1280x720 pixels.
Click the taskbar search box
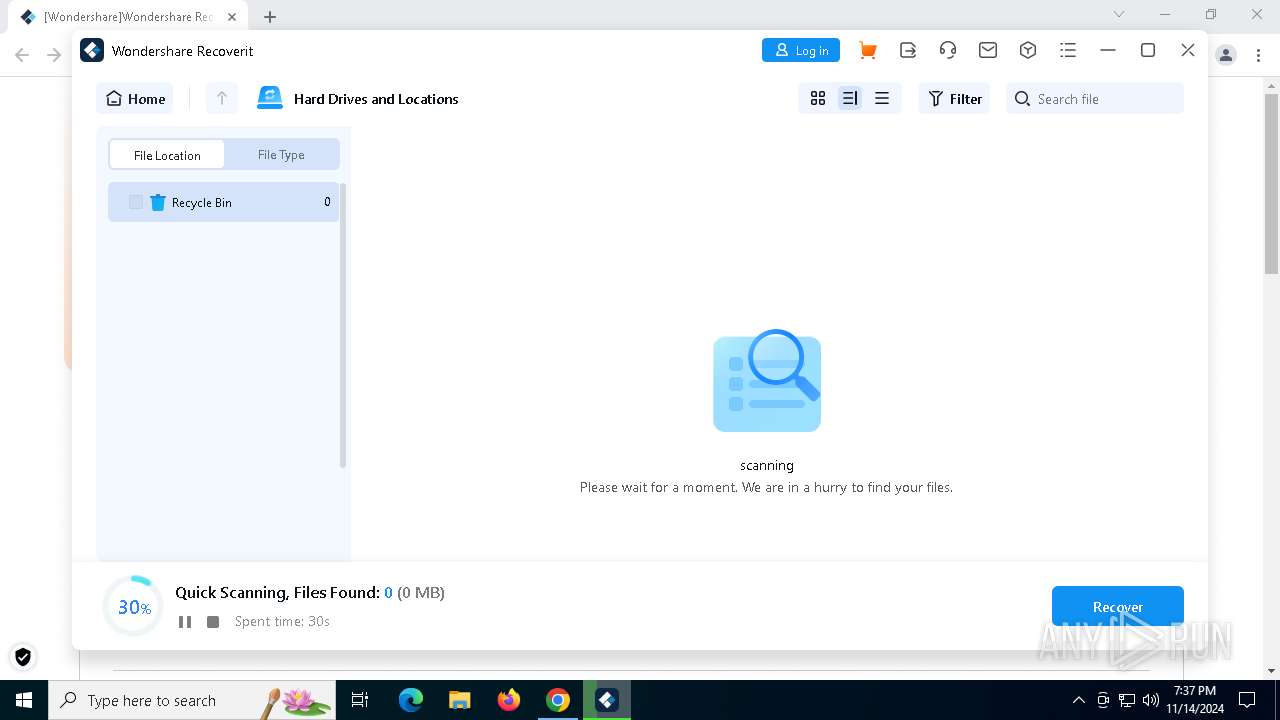pos(192,700)
